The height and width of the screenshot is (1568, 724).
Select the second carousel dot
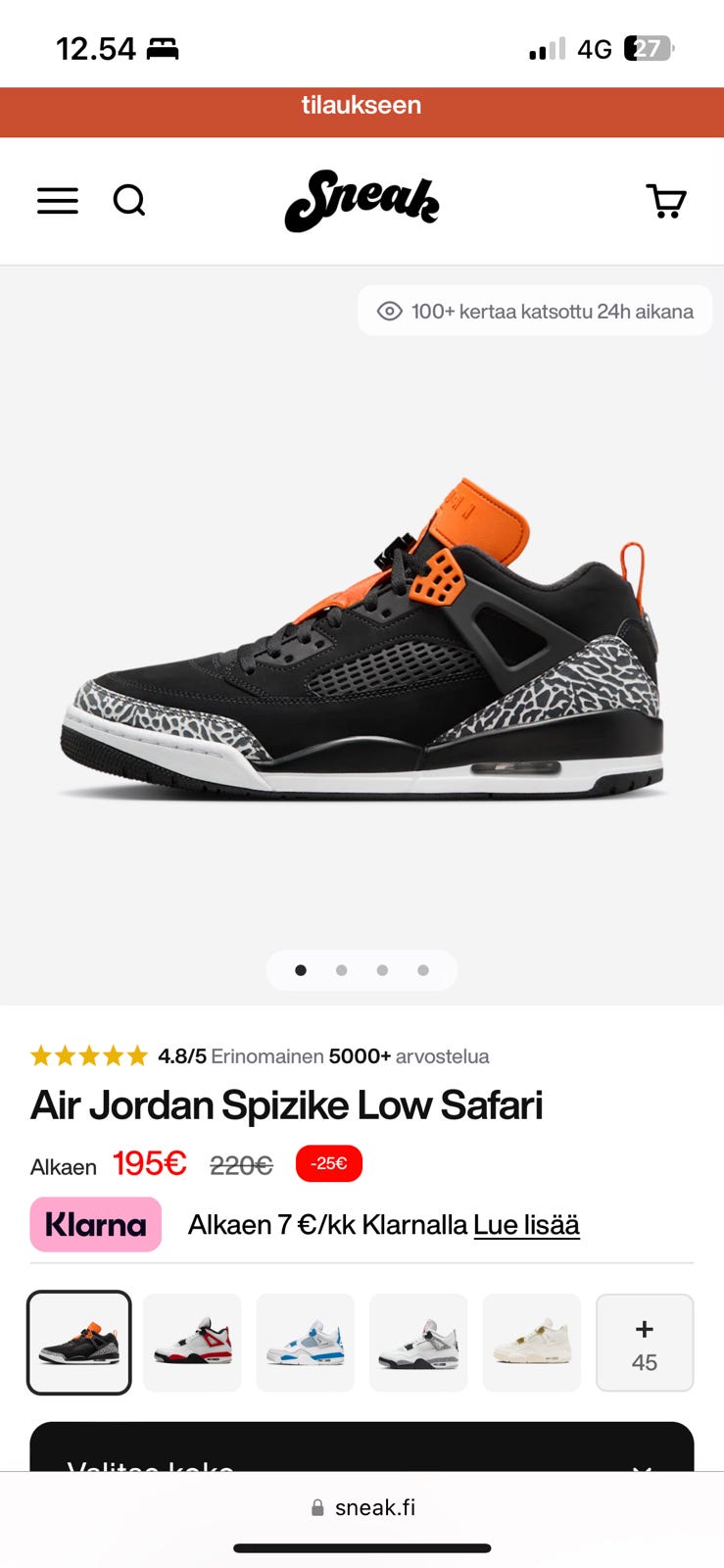(x=341, y=970)
